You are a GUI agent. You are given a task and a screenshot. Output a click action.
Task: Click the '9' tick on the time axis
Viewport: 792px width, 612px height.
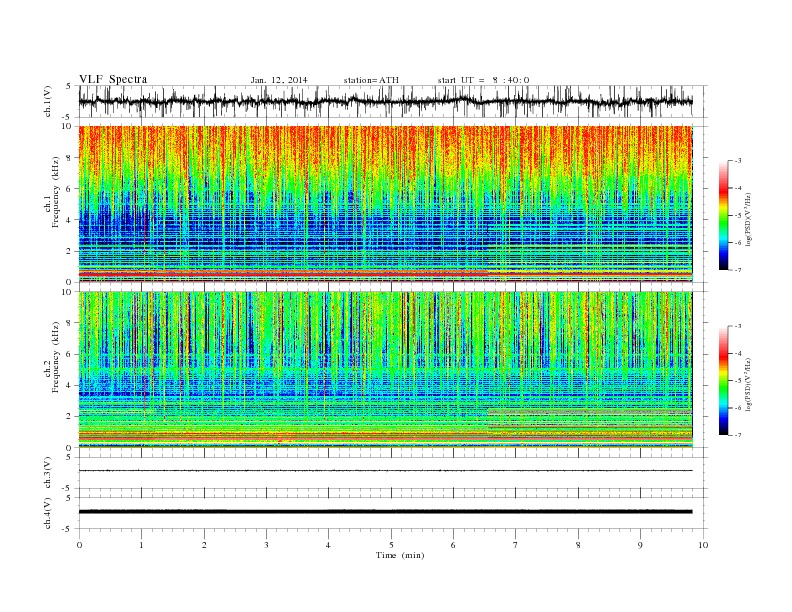(640, 545)
